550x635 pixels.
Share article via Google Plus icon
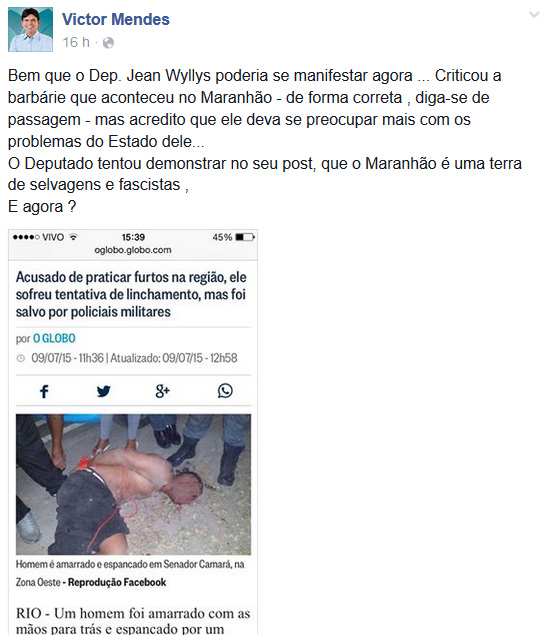pos(162,391)
